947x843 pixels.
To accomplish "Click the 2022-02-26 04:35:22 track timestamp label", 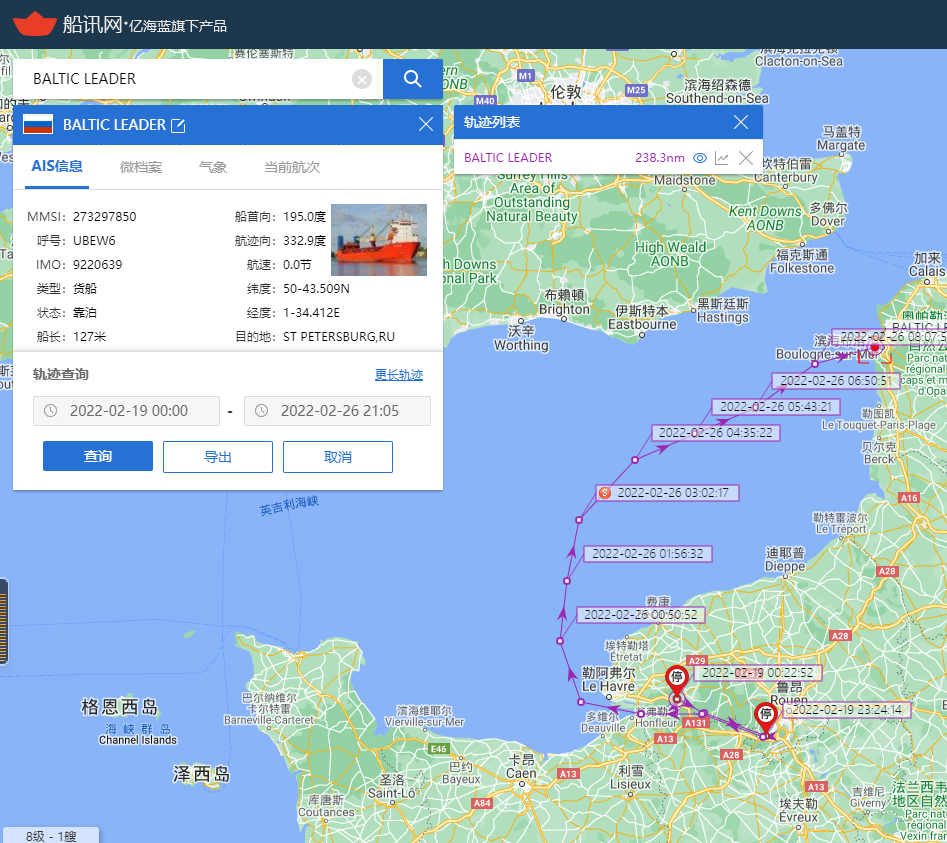I will coord(715,433).
